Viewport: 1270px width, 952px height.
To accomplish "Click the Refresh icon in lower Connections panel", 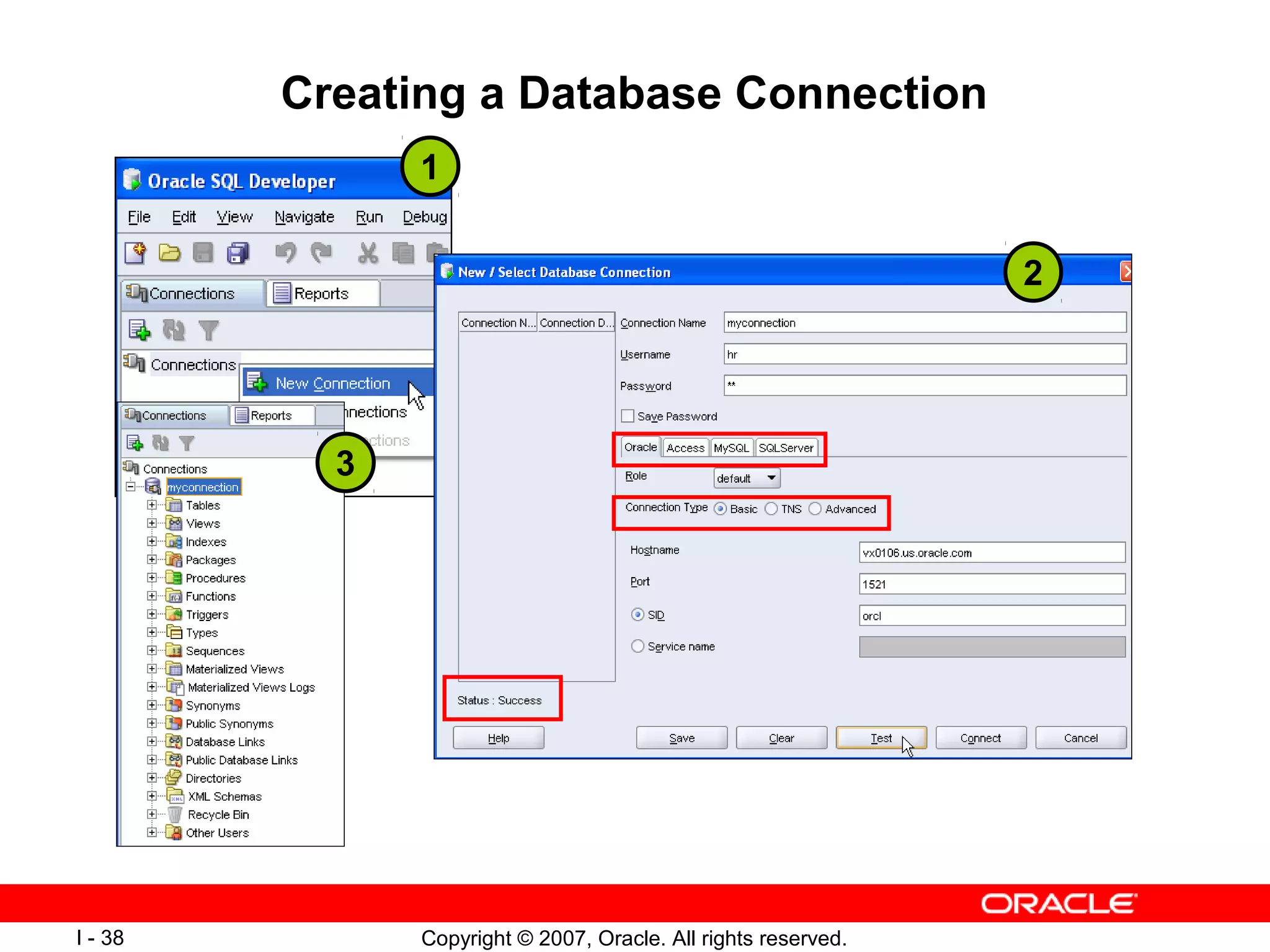I will 161,443.
